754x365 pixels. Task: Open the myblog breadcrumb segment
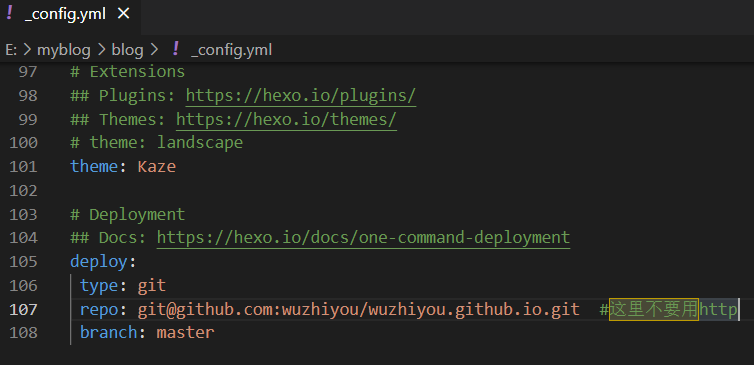tap(64, 50)
